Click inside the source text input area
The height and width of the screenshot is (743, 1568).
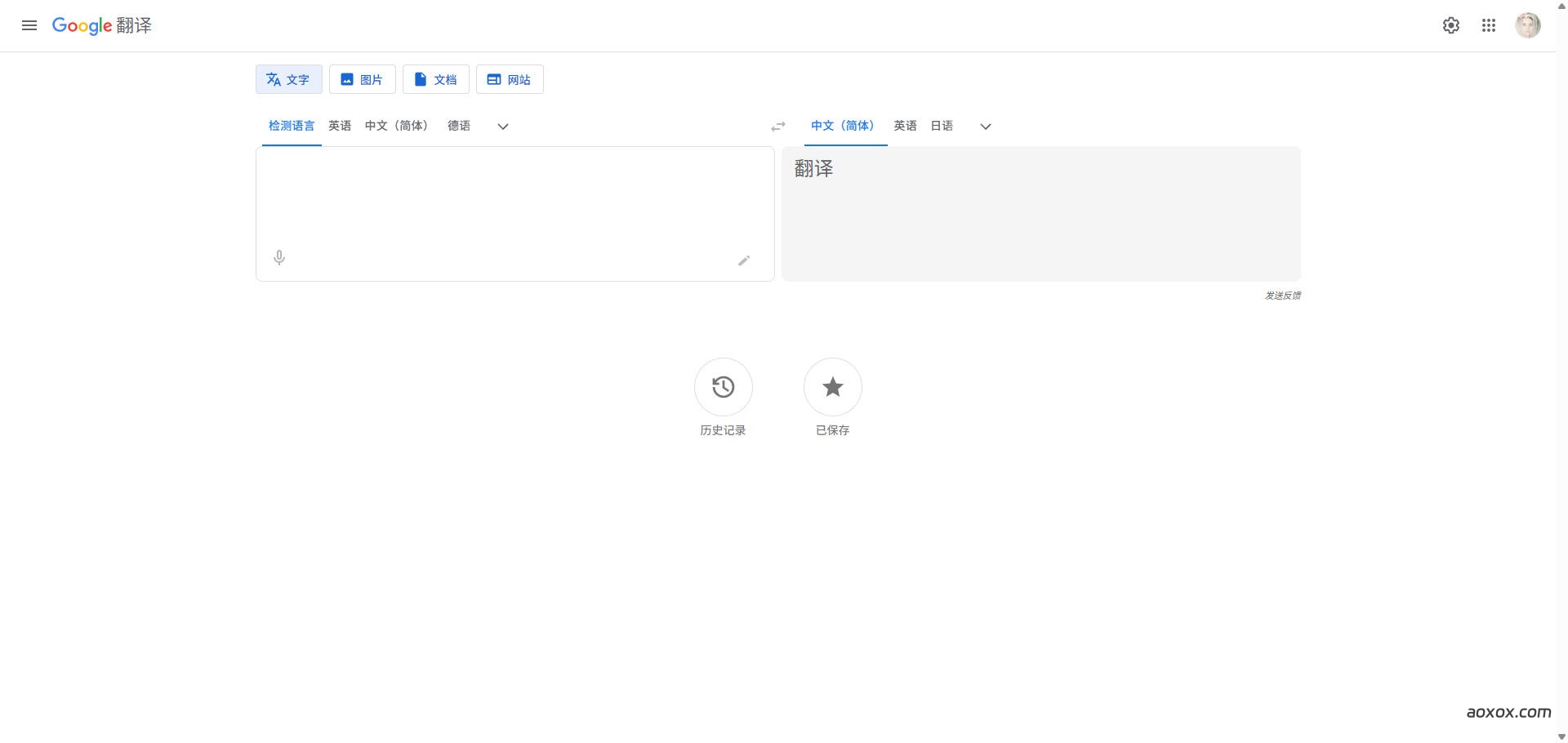(514, 196)
